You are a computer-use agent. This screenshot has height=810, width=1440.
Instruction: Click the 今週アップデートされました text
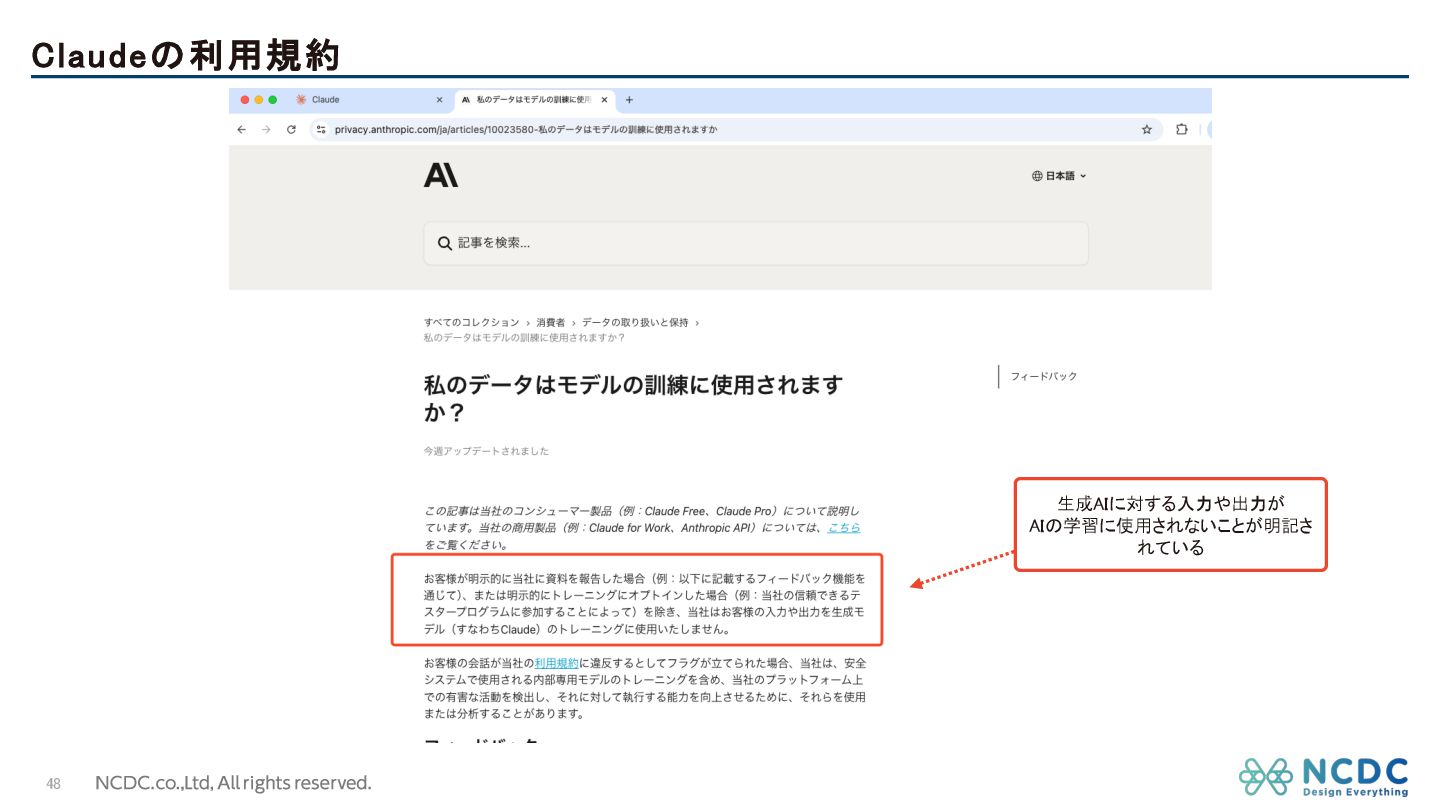tap(486, 451)
